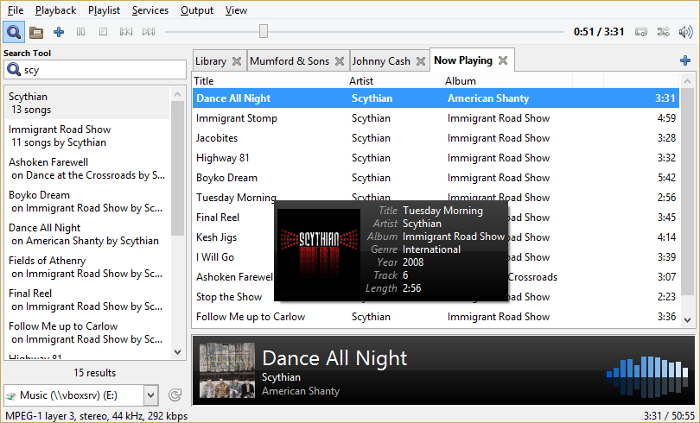This screenshot has width=700, height=423.
Task: Toggle shuffle mode icon
Action: coord(663,32)
